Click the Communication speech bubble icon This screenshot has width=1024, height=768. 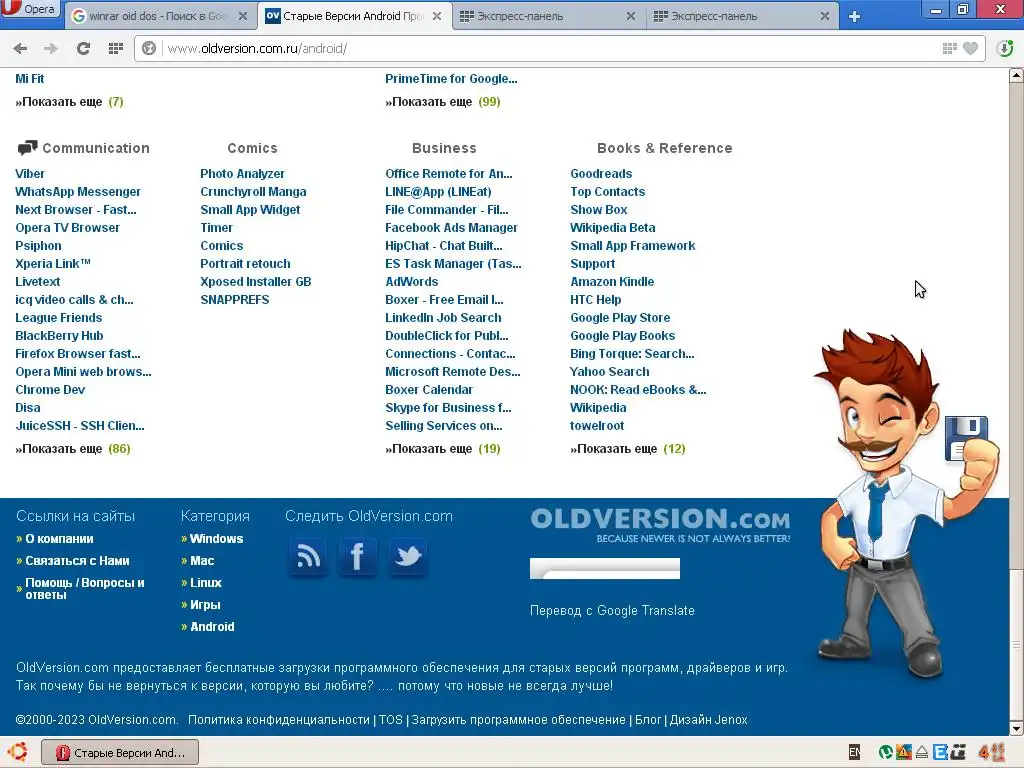(x=27, y=148)
